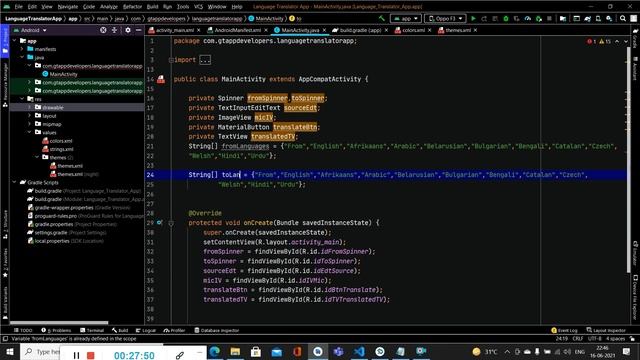Click the Windows Start button
This screenshot has width=640, height=360.
tap(9, 351)
